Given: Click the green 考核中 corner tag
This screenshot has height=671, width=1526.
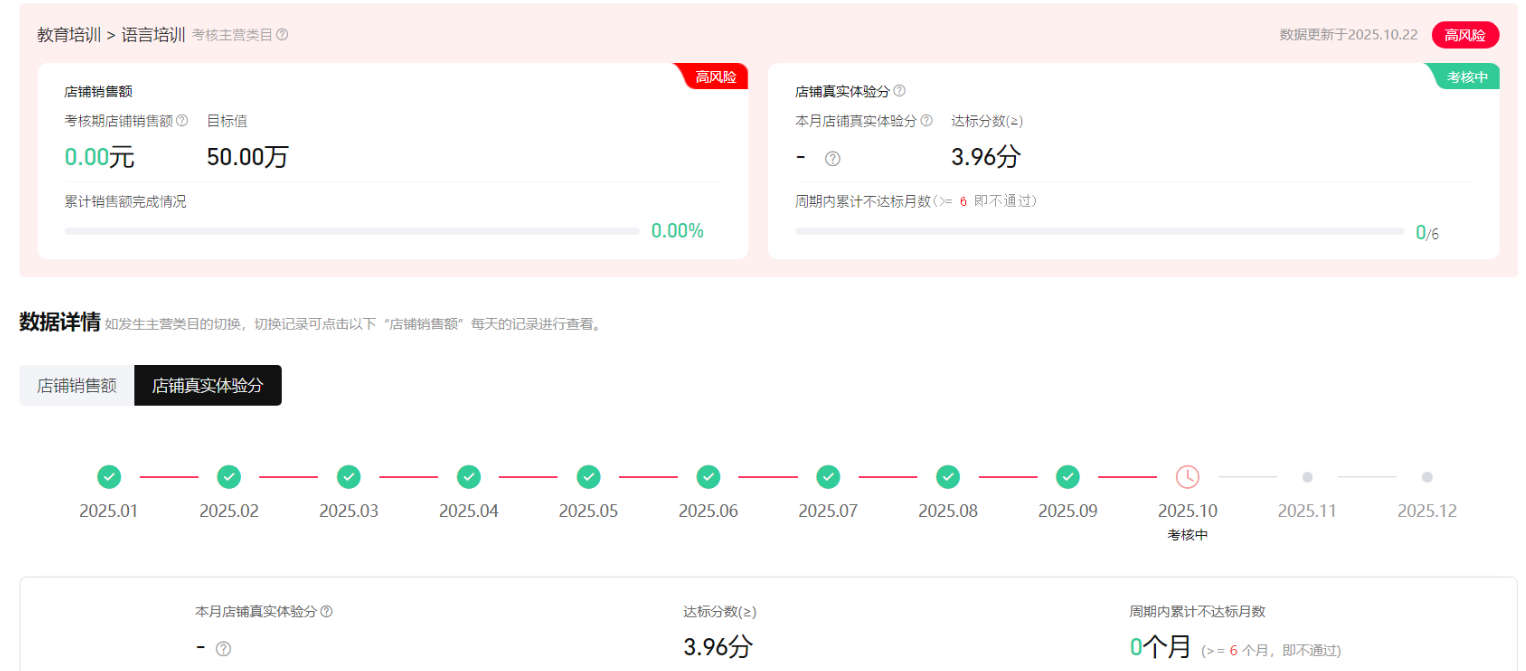Looking at the screenshot, I should pos(1466,77).
